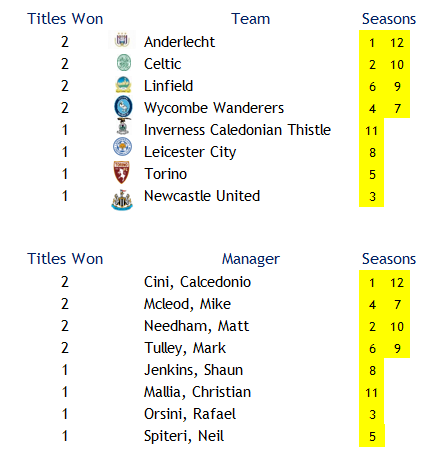
Task: Select the Team column header
Action: (x=251, y=19)
